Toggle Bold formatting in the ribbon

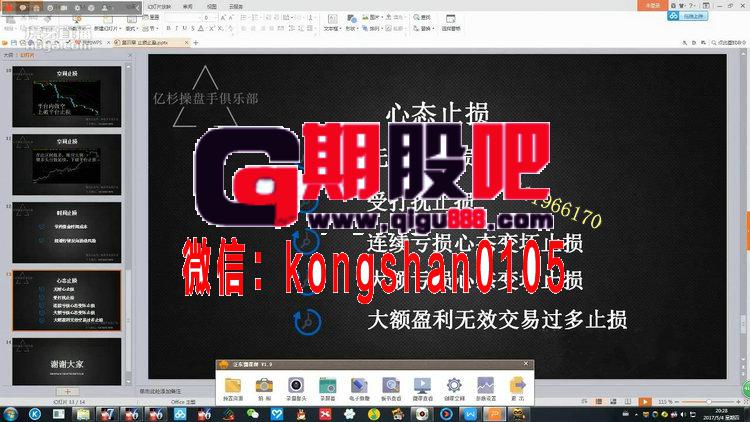(x=168, y=29)
